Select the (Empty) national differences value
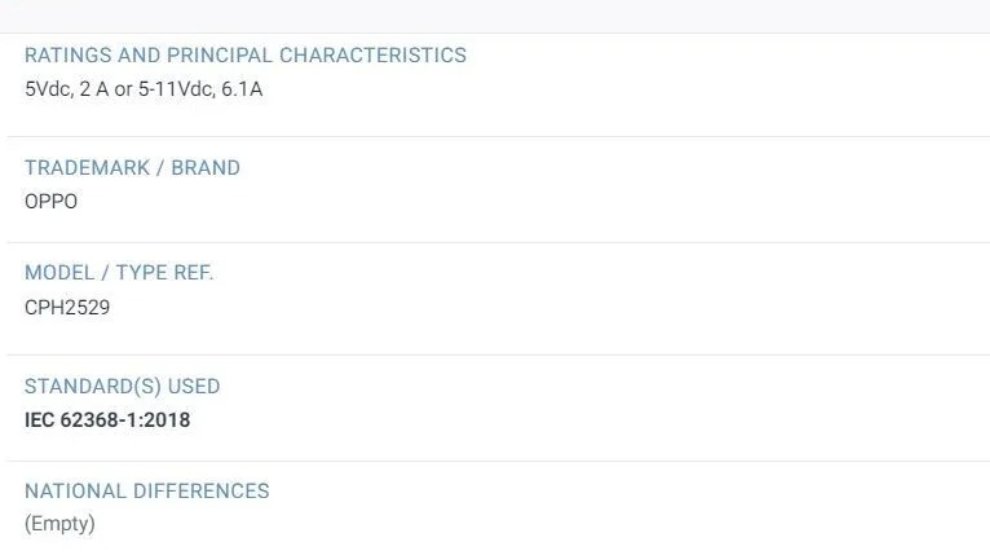The height and width of the screenshot is (557, 990). 59,524
